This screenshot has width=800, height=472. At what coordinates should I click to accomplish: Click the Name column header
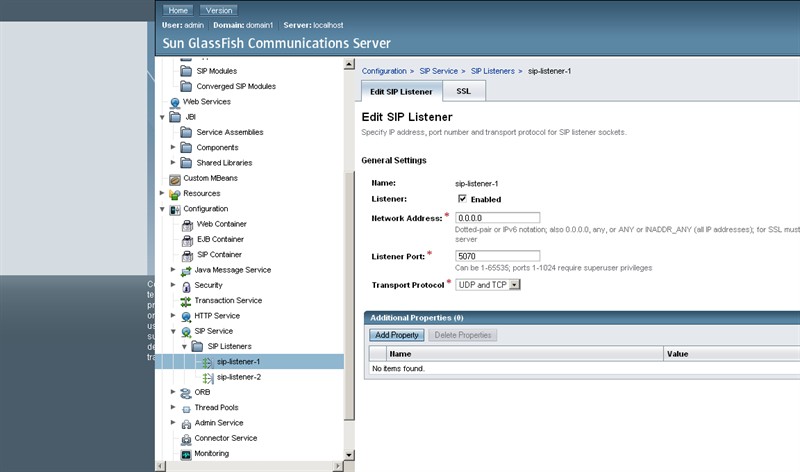coord(524,354)
